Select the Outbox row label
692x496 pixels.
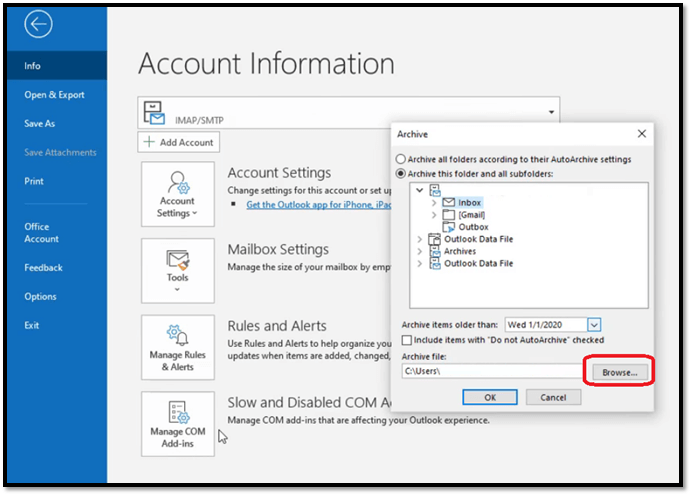[473, 227]
